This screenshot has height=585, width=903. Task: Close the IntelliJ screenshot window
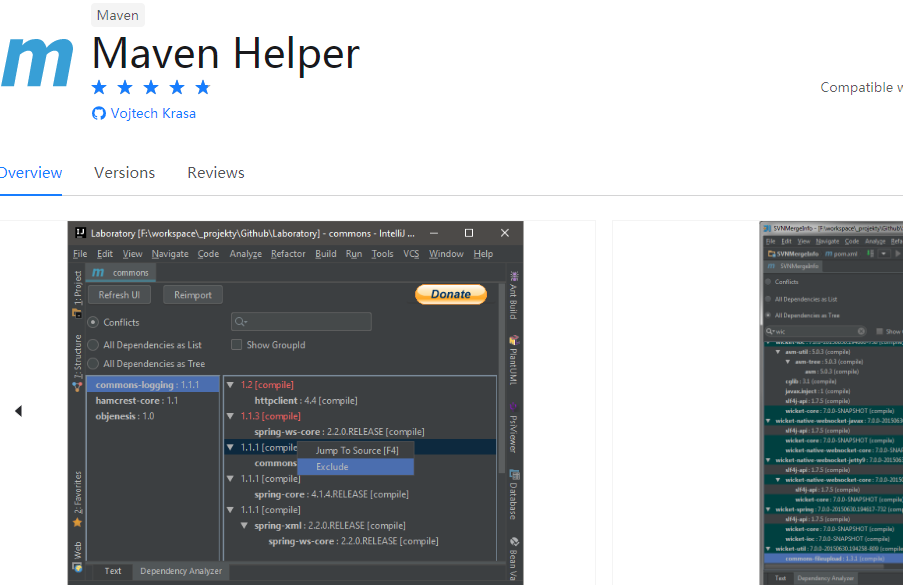(x=504, y=233)
